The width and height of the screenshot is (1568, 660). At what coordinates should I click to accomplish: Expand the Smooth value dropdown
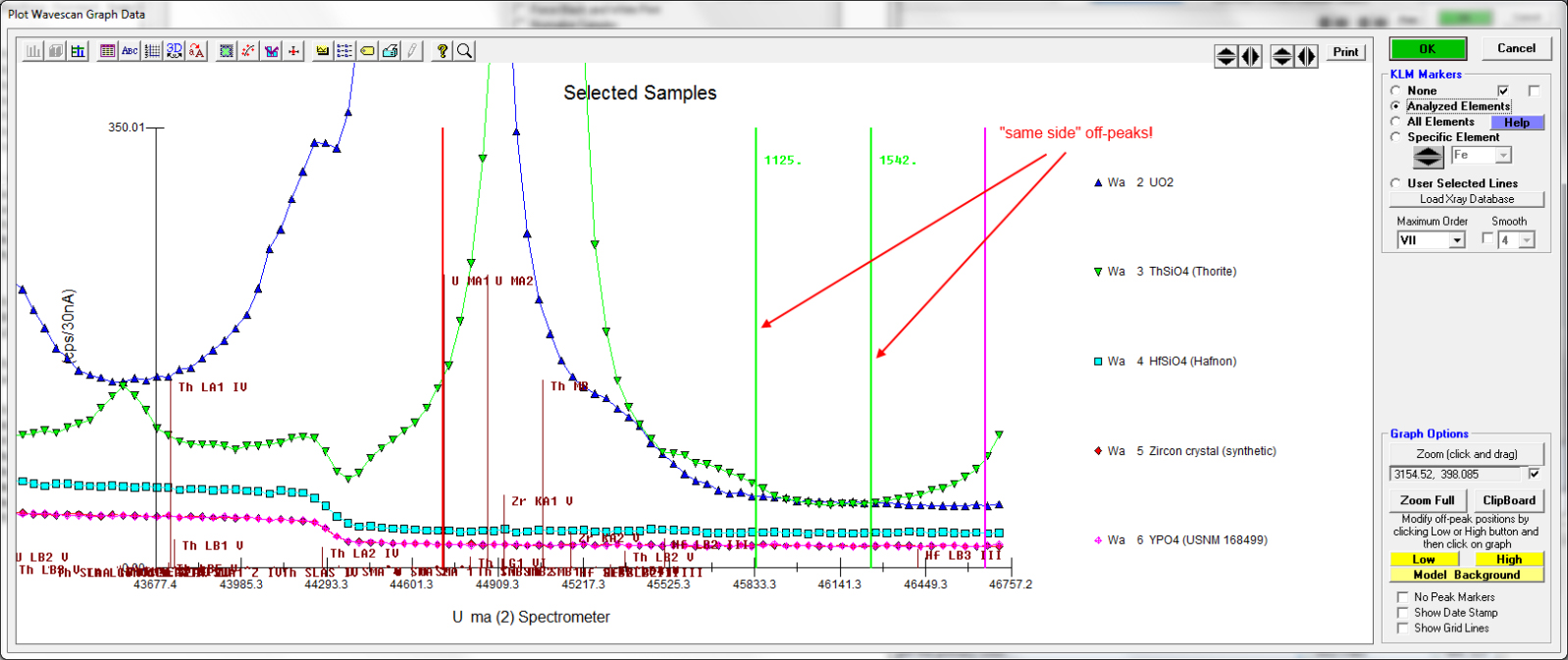click(1526, 240)
